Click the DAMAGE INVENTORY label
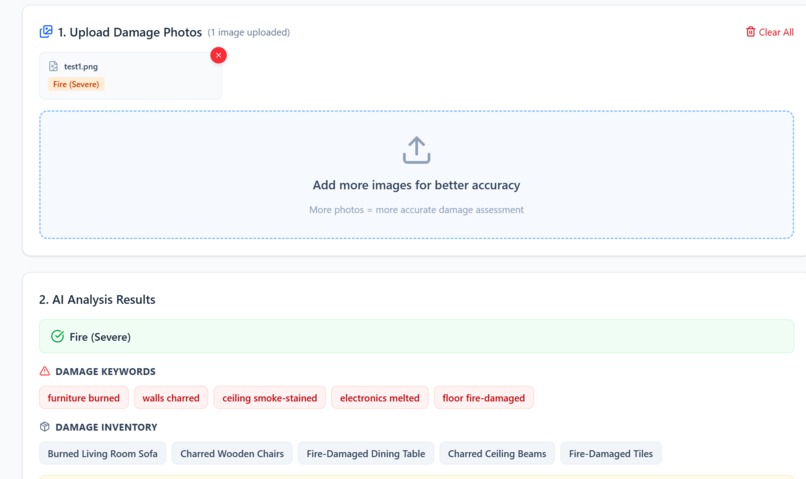This screenshot has width=806, height=479. click(x=106, y=427)
